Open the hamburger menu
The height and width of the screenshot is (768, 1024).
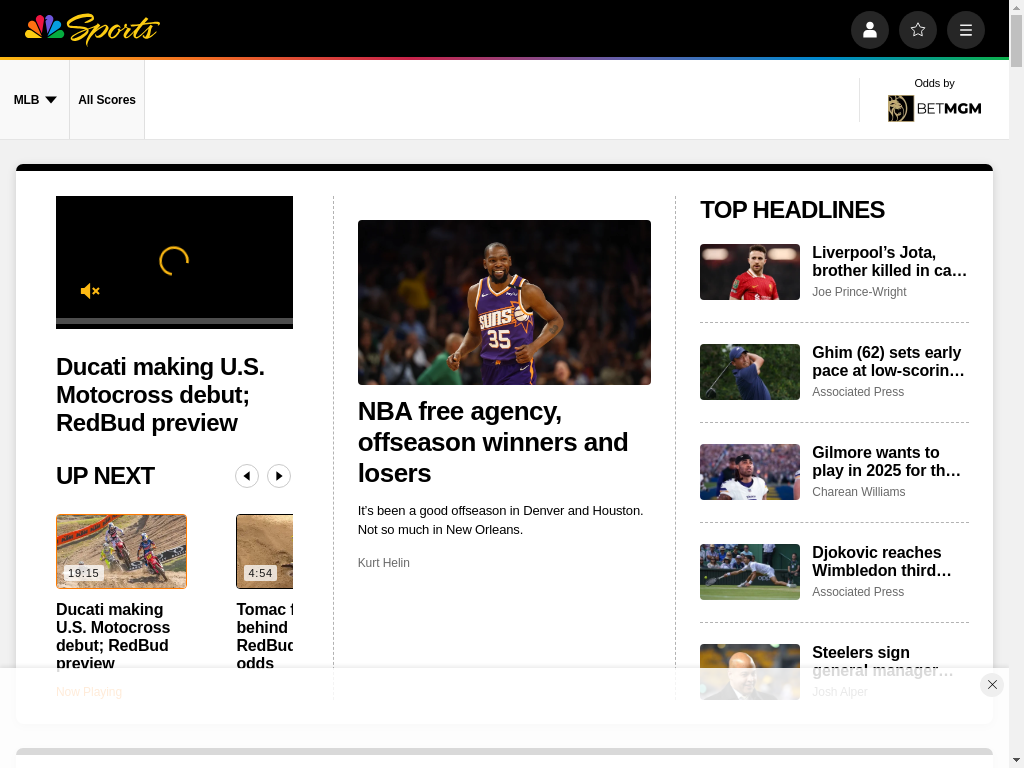click(x=966, y=30)
